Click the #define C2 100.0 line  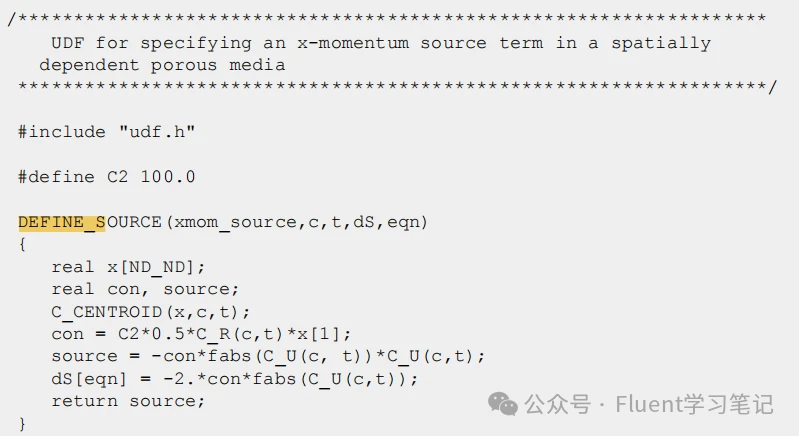coord(106,177)
